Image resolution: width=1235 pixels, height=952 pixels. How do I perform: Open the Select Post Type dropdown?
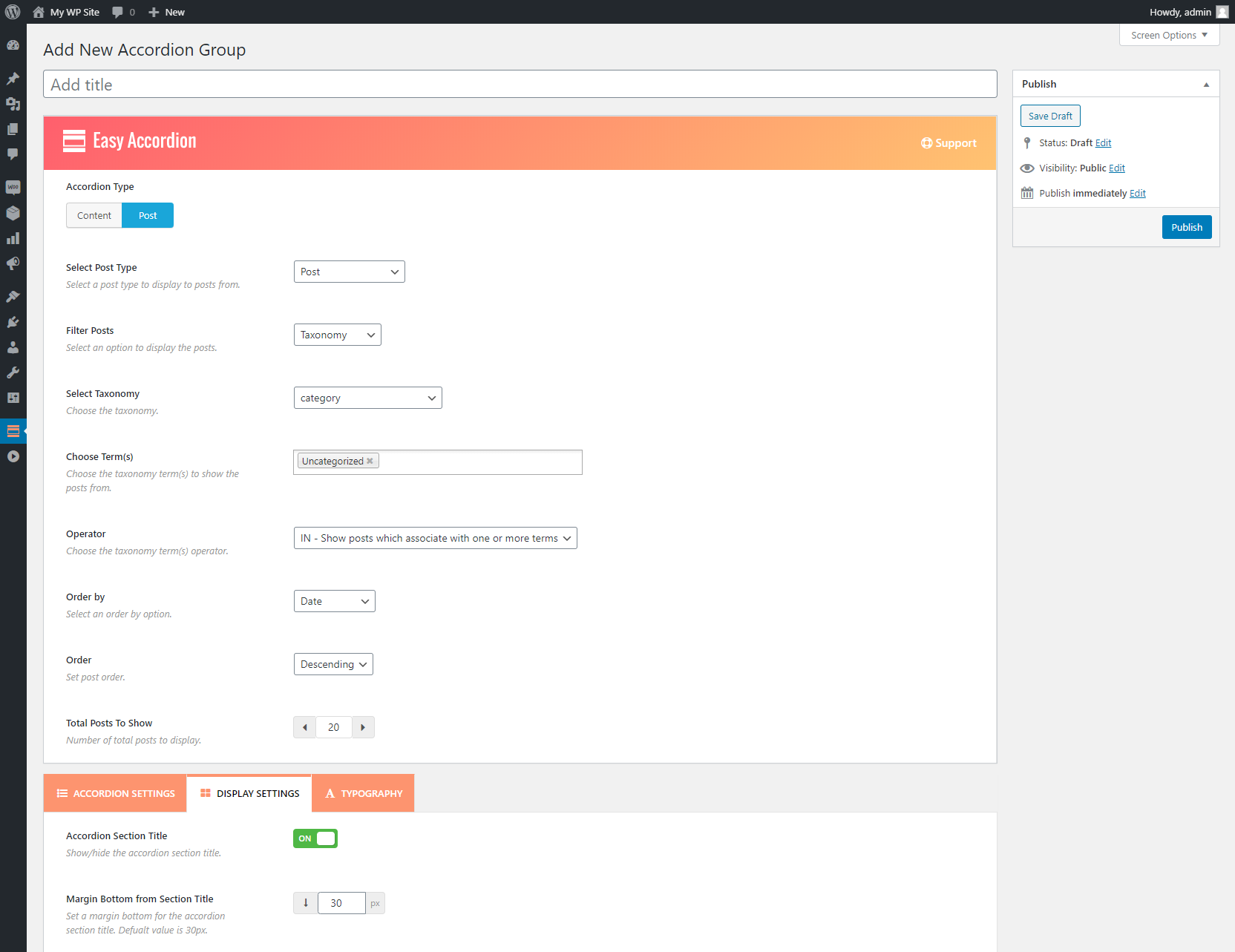coord(350,272)
